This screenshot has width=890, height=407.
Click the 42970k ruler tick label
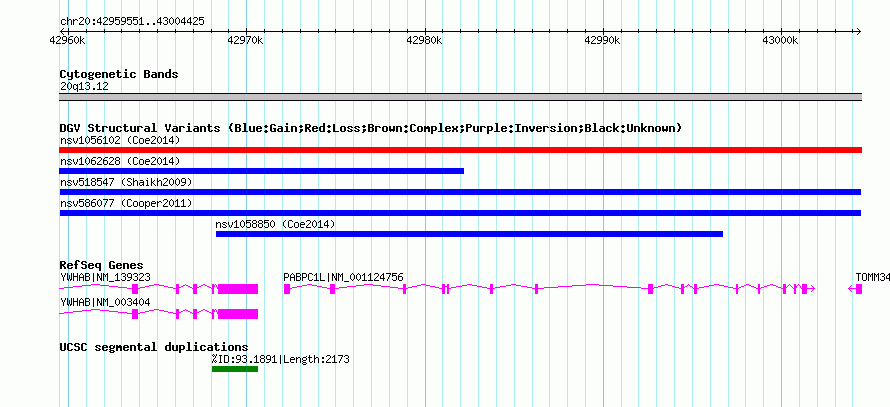point(245,41)
